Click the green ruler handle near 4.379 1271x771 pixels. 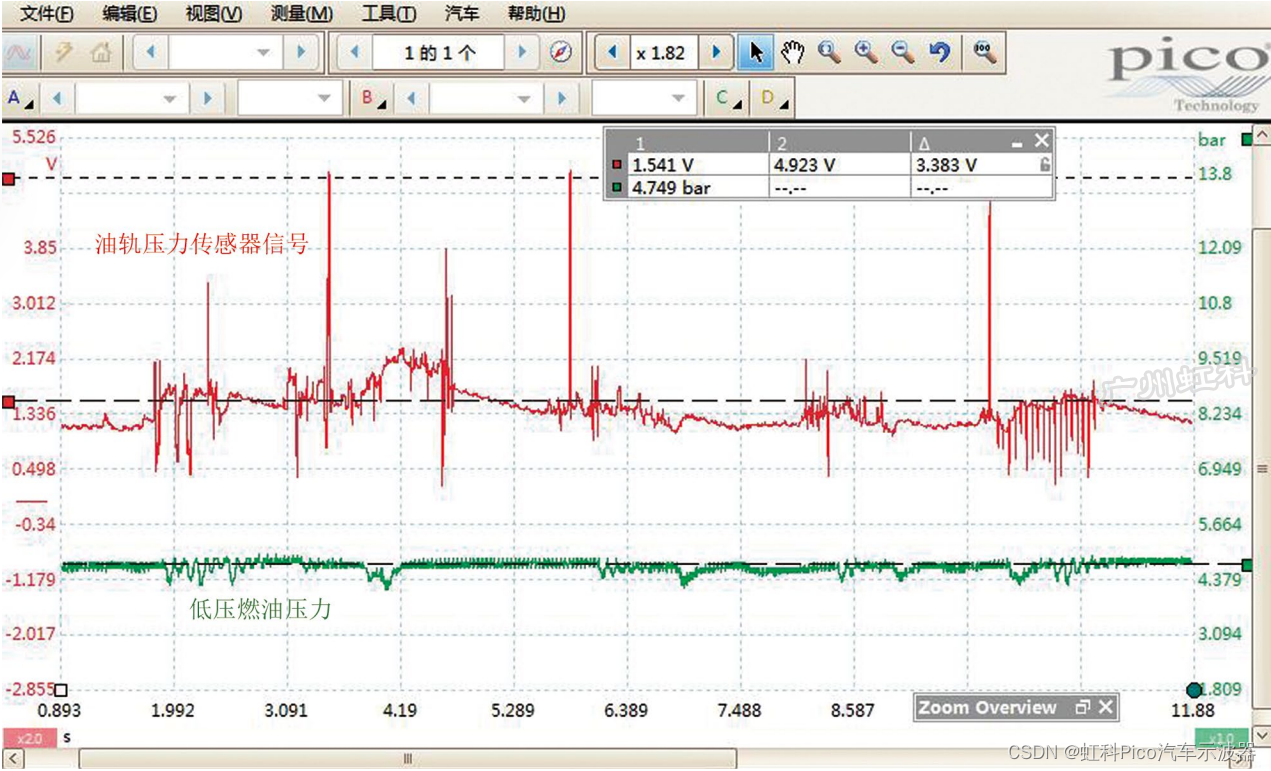point(1247,565)
